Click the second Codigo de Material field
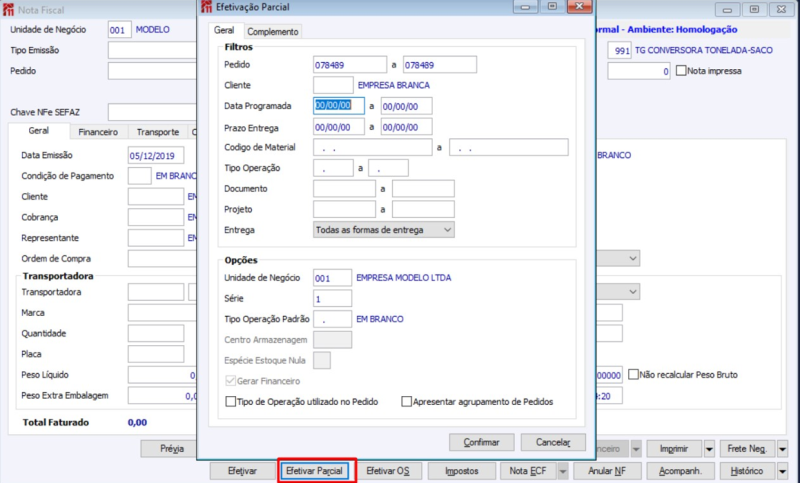Image resolution: width=800 pixels, height=483 pixels. coord(509,147)
